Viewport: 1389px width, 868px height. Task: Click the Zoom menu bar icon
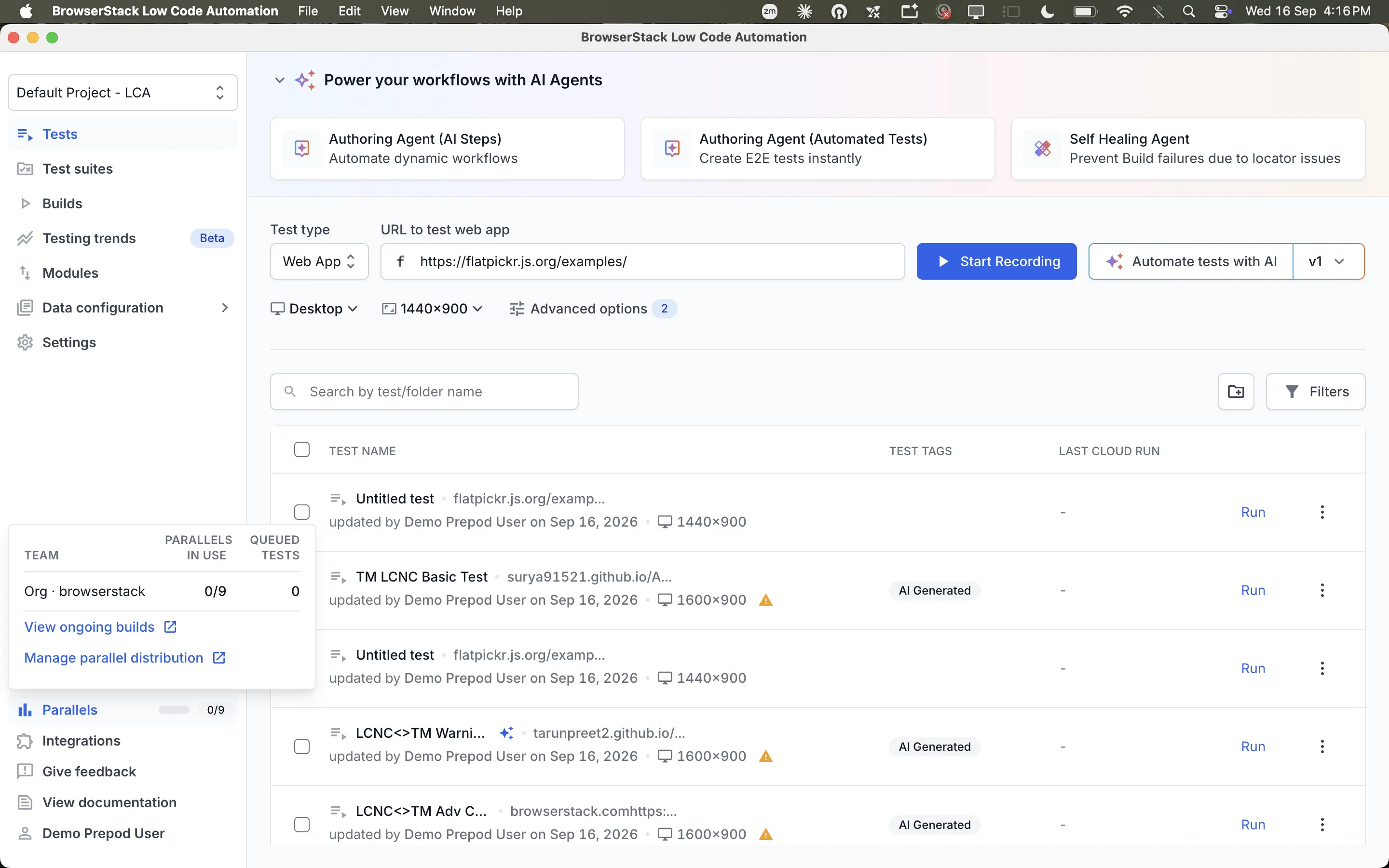[x=770, y=12]
